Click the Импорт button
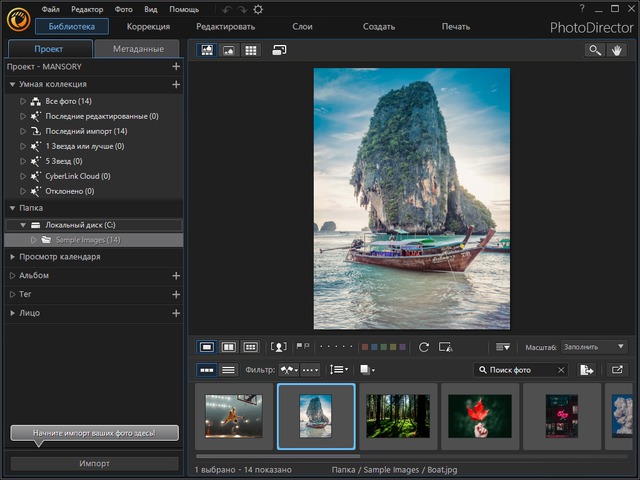 [95, 464]
